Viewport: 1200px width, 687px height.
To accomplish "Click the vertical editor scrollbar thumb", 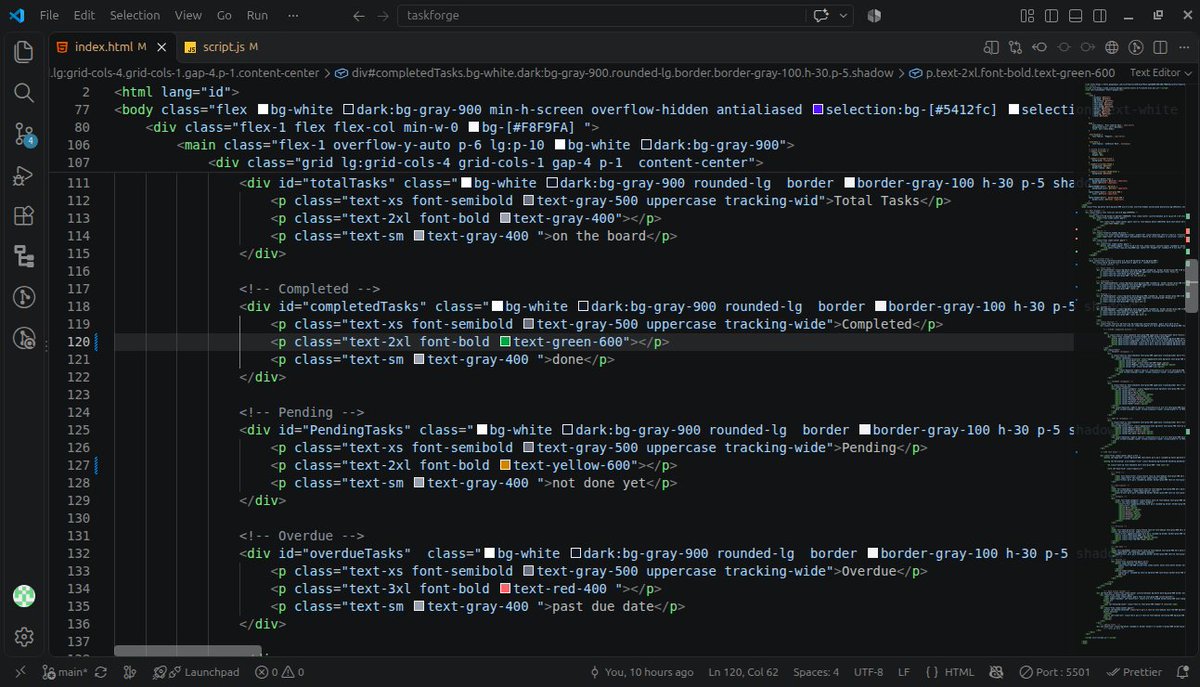I will click(x=1191, y=286).
